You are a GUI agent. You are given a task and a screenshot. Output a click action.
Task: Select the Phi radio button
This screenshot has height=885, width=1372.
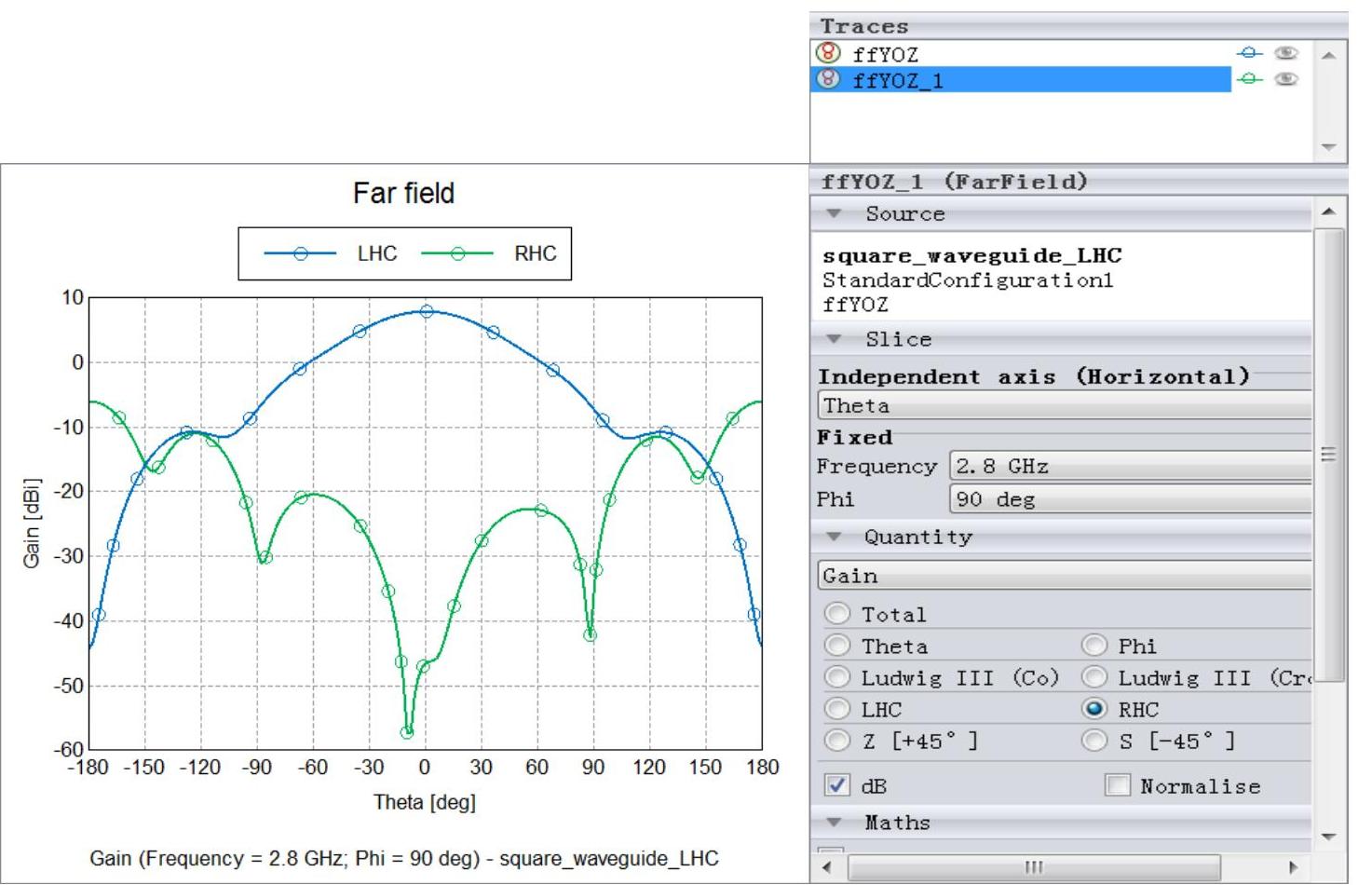[1094, 646]
